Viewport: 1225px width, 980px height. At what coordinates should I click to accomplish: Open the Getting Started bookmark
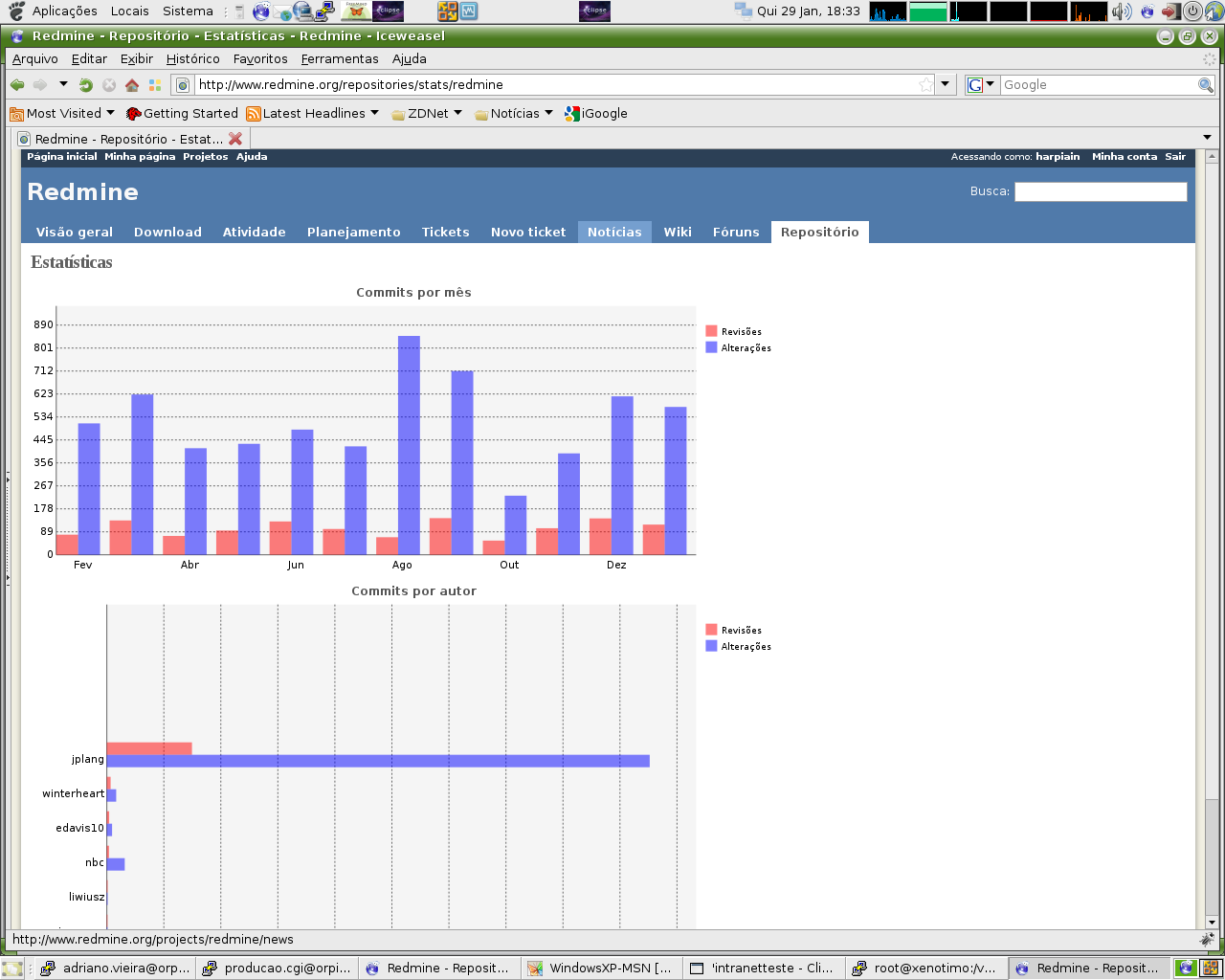(x=182, y=113)
